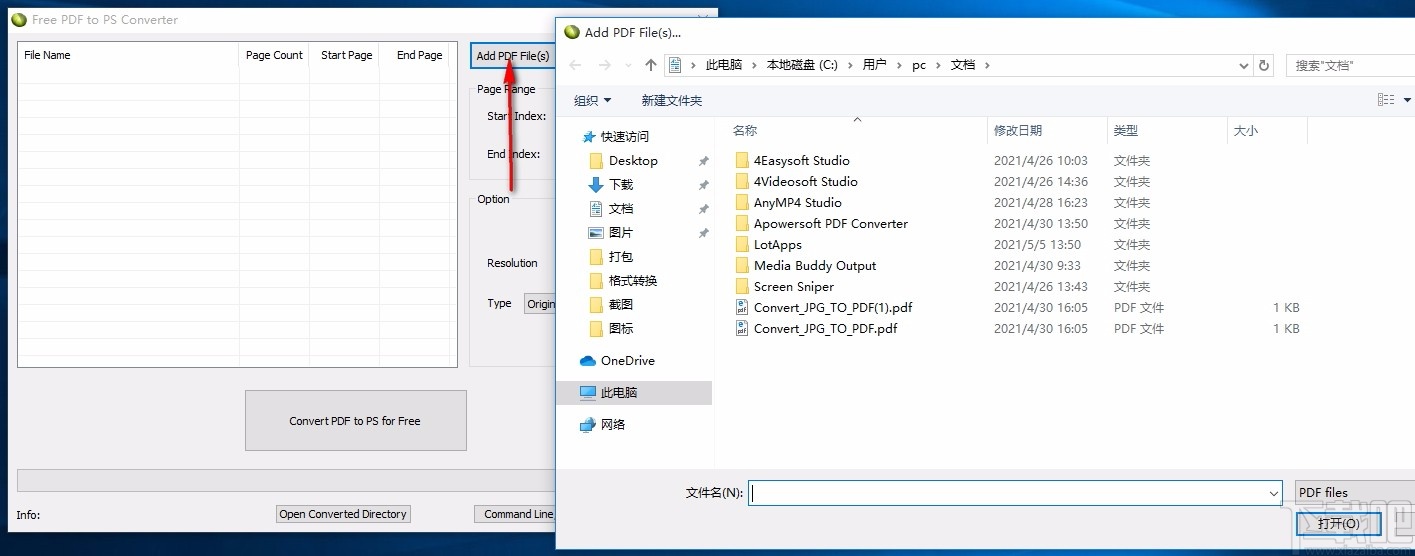Click pc breadcrumb segment
Image resolution: width=1415 pixels, height=556 pixels.
point(919,65)
